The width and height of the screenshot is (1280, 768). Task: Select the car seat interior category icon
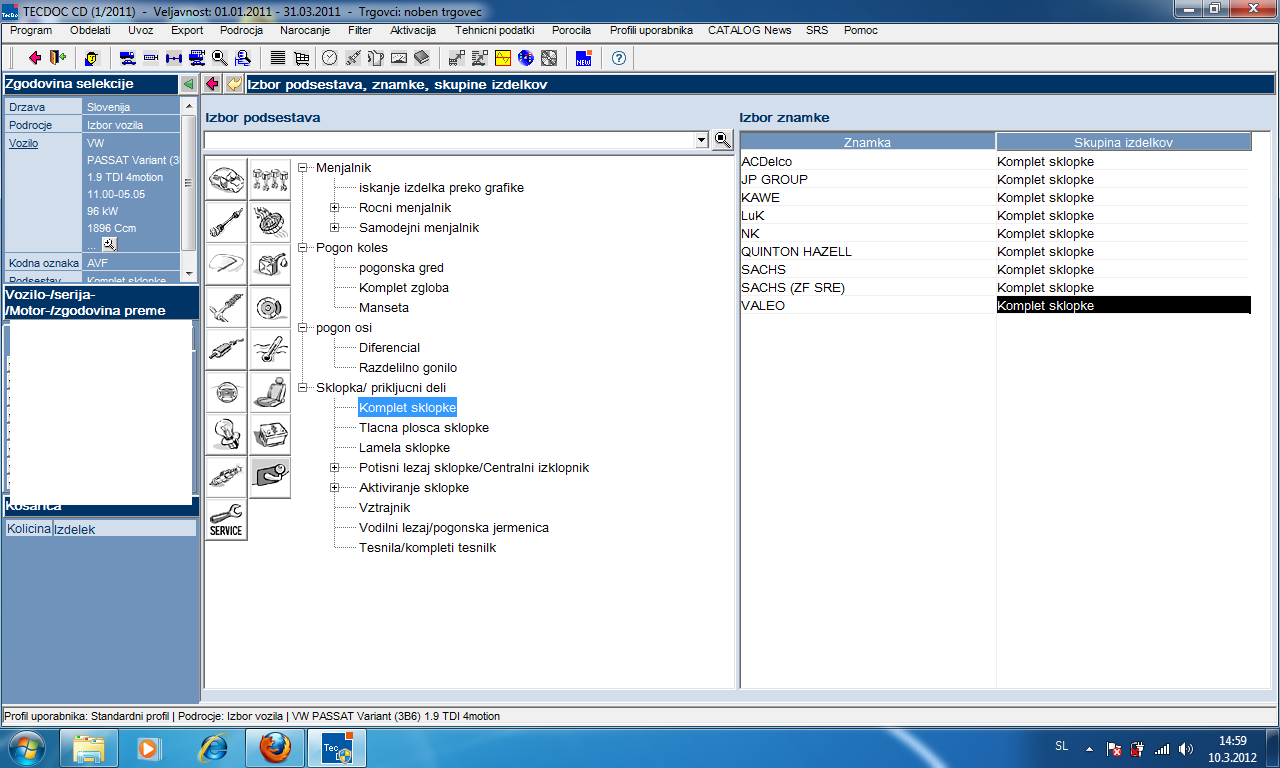click(270, 391)
